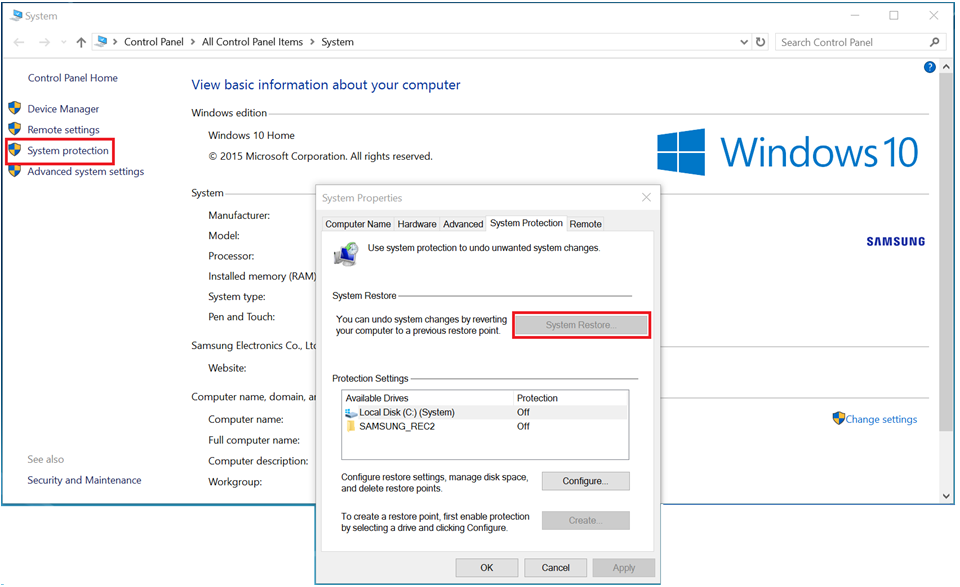Click the Apply button
Image resolution: width=960 pixels, height=587 pixels.
624,567
